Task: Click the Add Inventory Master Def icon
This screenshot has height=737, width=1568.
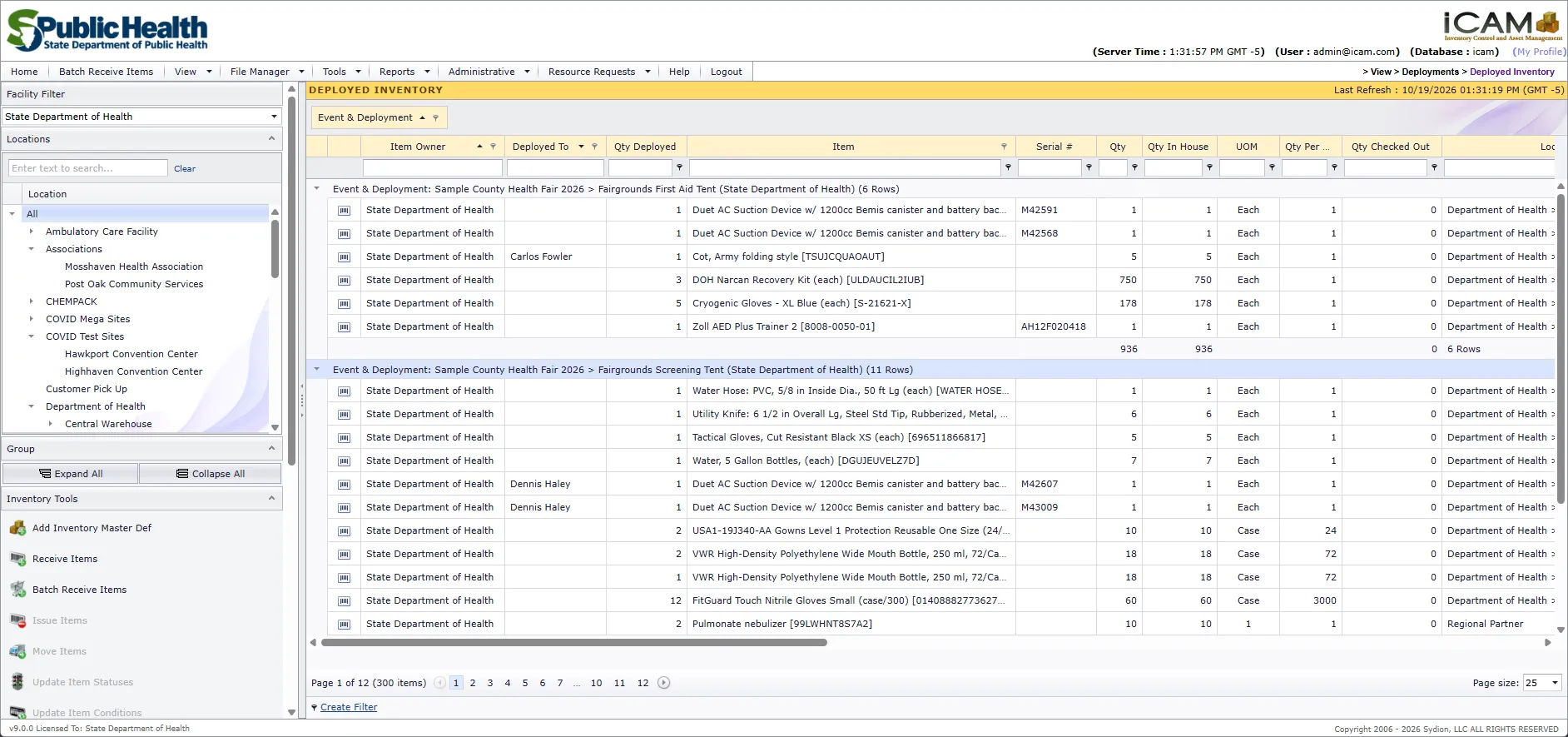Action: point(17,528)
